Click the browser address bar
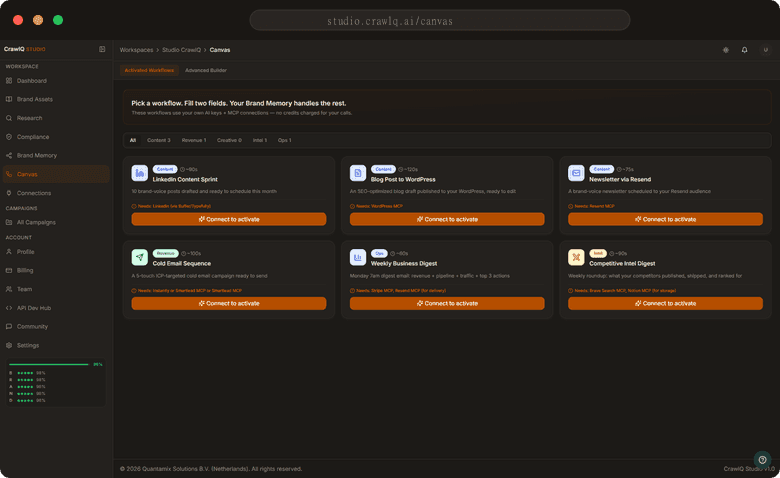 (440, 20)
